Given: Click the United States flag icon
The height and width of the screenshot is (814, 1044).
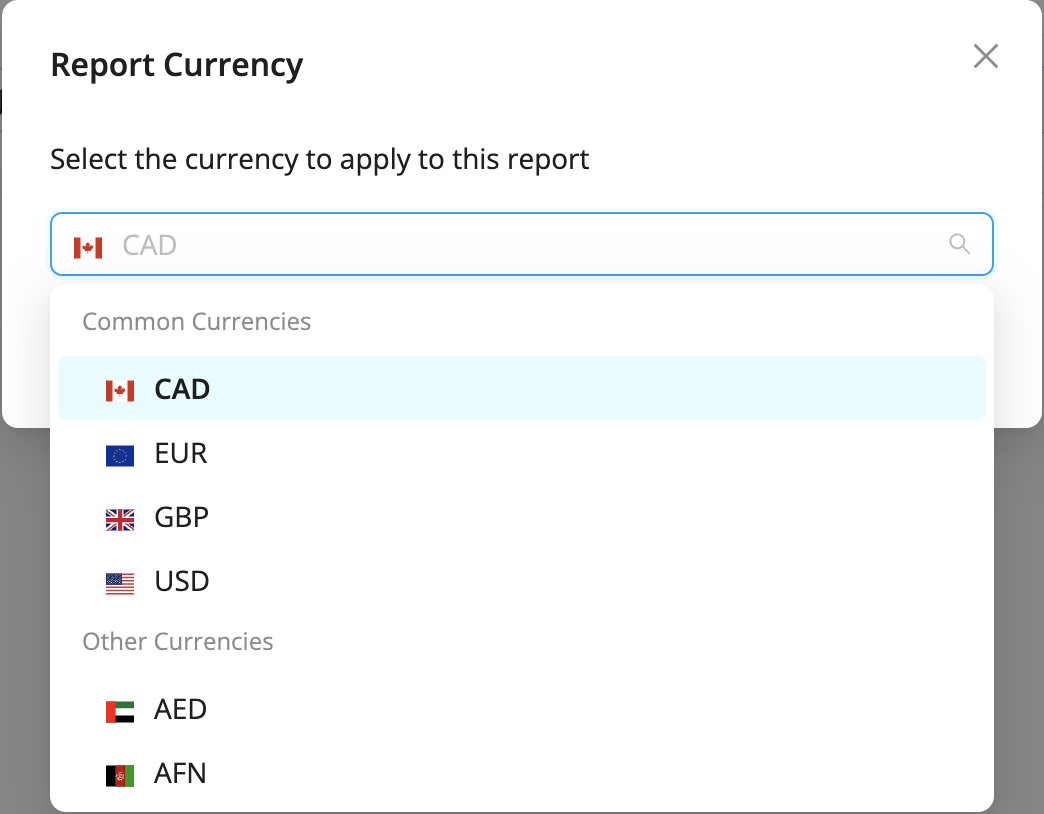Looking at the screenshot, I should tap(120, 584).
